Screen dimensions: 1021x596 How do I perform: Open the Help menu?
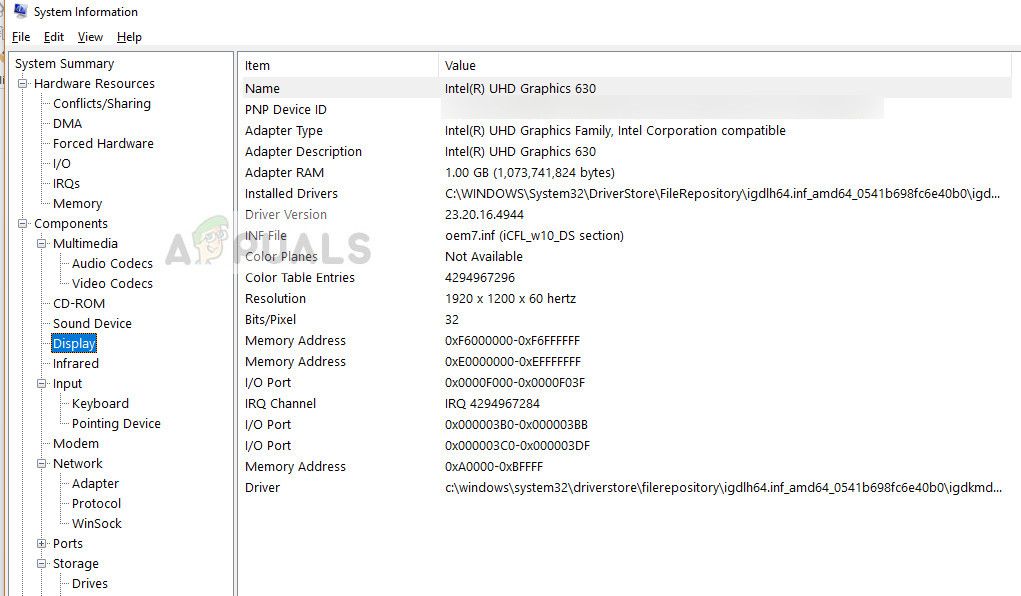tap(129, 37)
